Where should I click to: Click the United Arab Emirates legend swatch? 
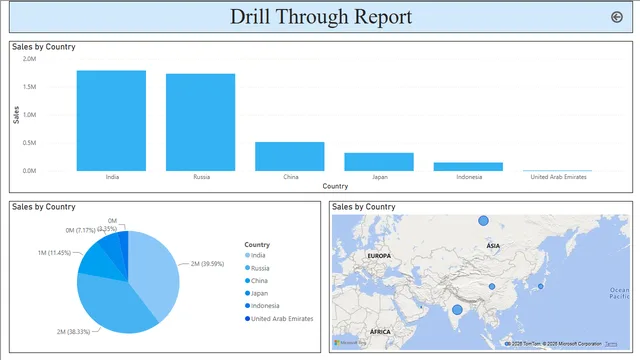(247, 318)
